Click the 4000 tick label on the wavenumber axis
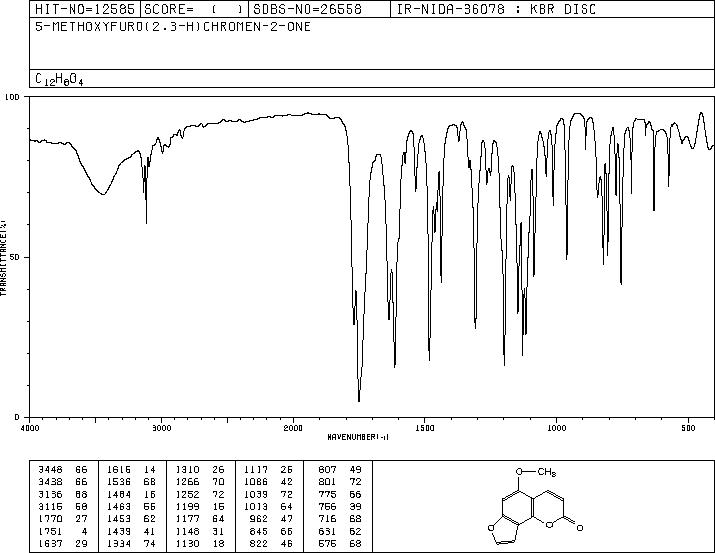 [30, 428]
